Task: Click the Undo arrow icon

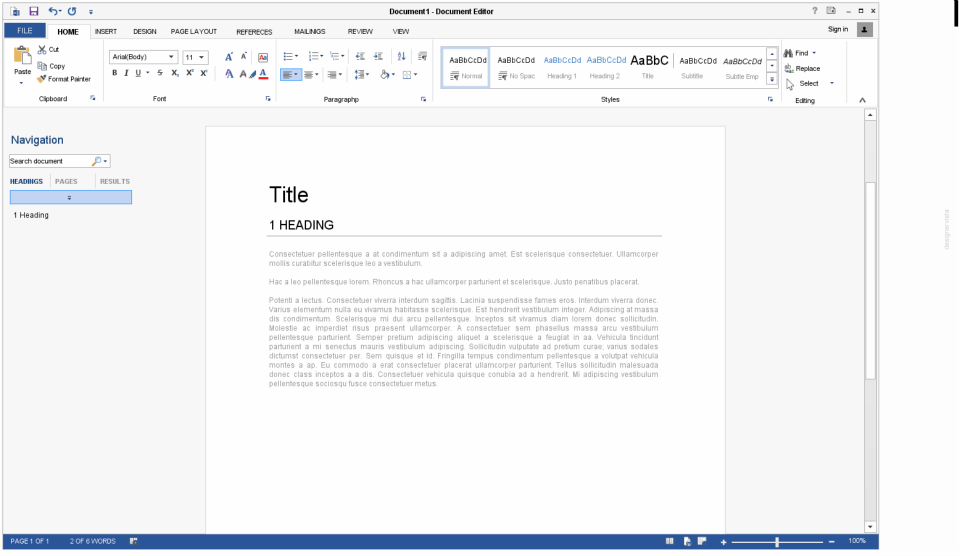Action: 53,11
